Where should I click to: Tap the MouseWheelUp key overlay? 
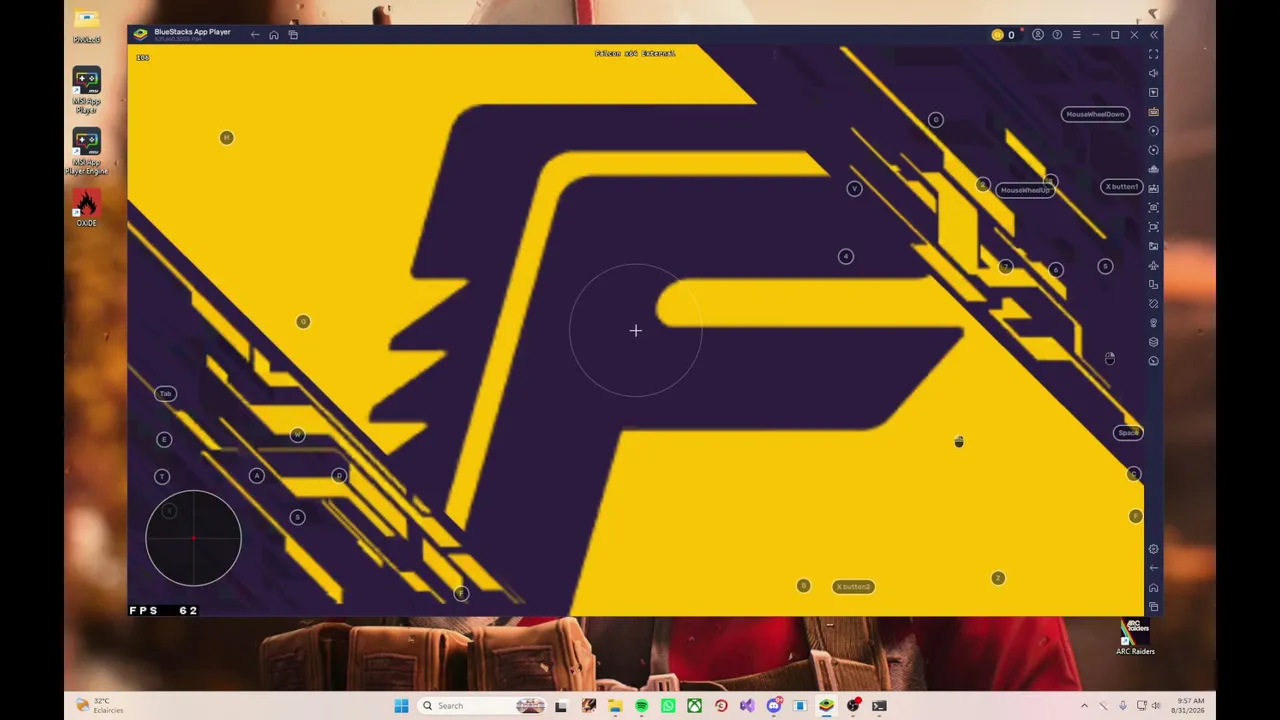[x=1025, y=190]
